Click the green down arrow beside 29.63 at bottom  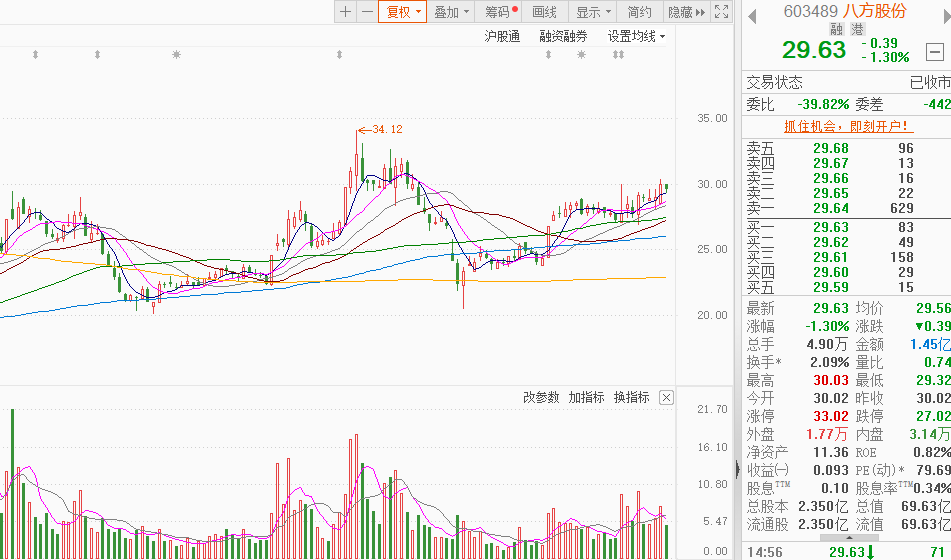click(x=870, y=552)
